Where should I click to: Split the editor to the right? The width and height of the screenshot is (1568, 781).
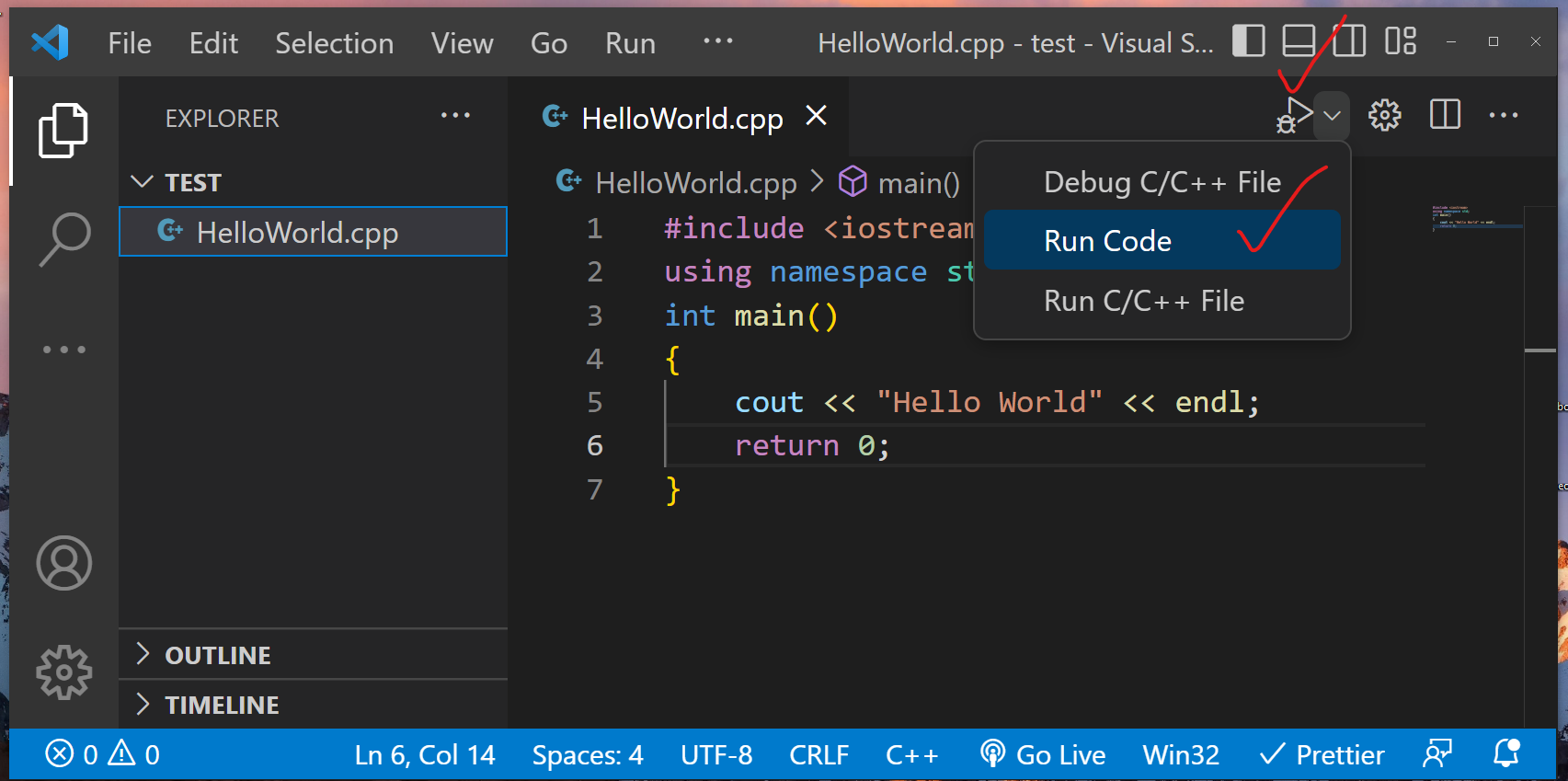pos(1445,116)
